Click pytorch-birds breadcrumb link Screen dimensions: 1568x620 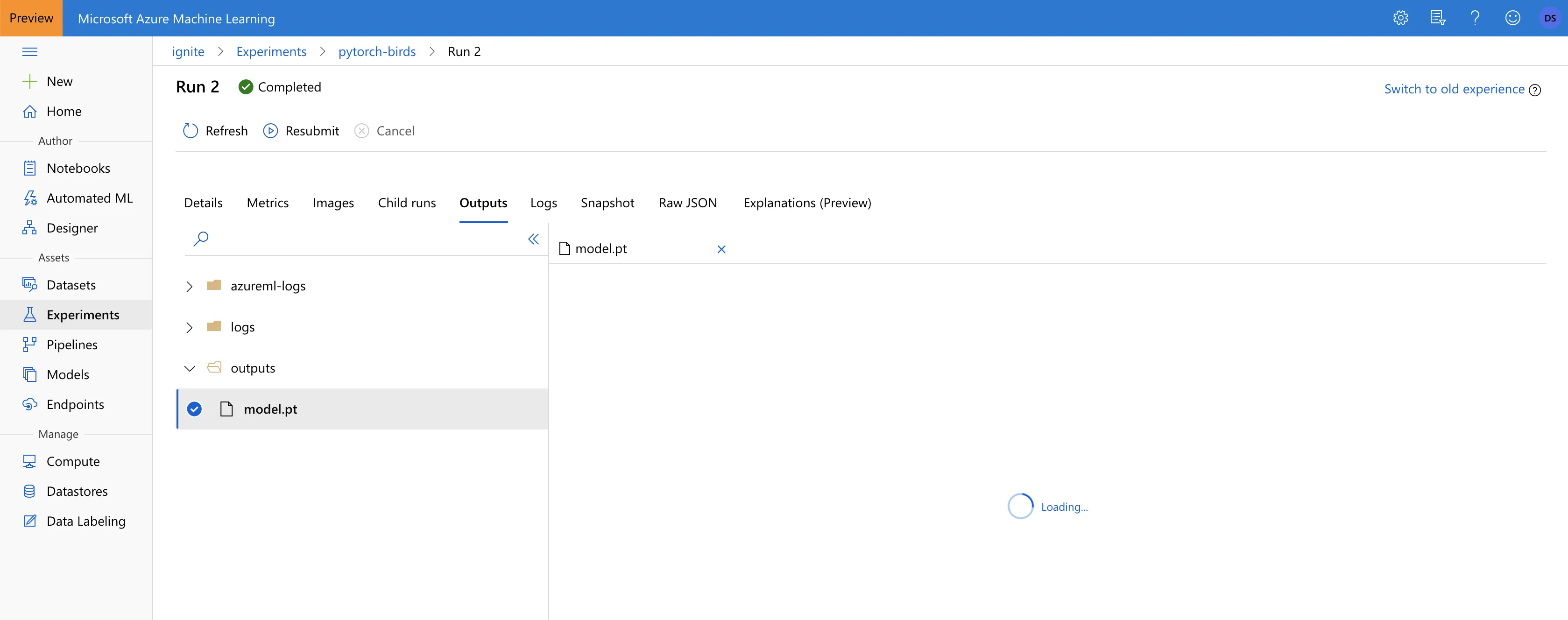click(377, 52)
